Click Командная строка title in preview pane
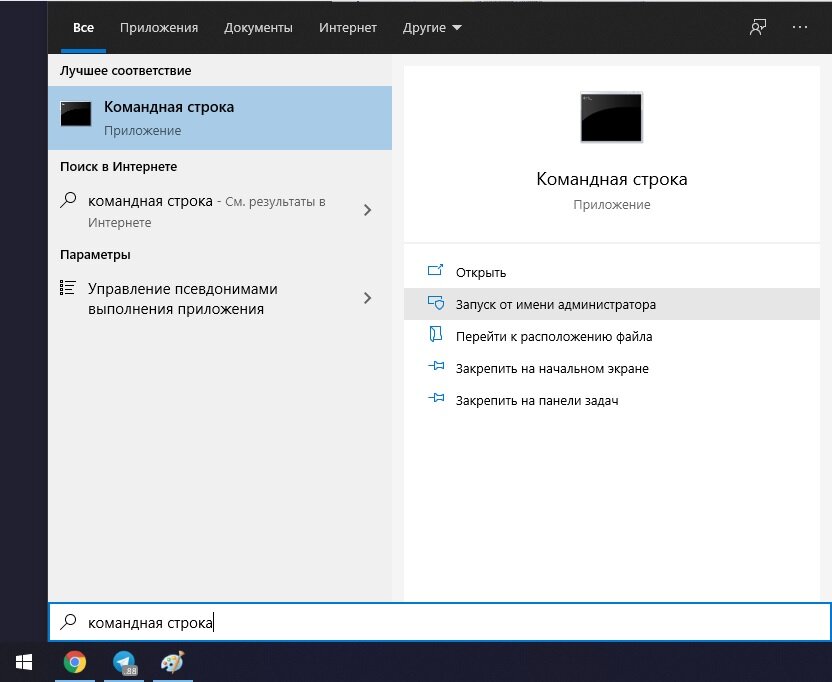Screen dimensions: 832x682 (x=611, y=179)
